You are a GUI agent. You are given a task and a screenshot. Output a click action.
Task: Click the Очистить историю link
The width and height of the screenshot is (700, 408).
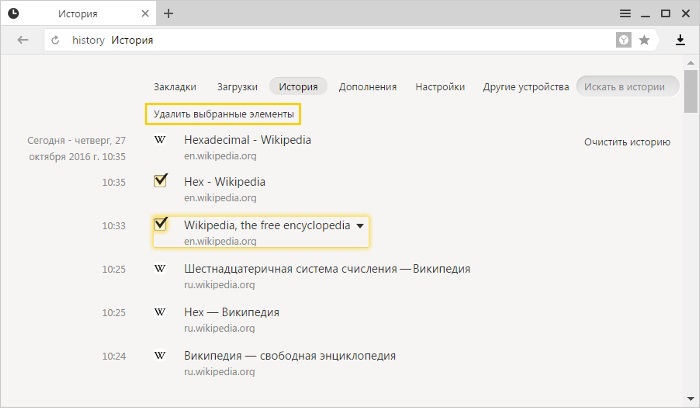click(627, 142)
